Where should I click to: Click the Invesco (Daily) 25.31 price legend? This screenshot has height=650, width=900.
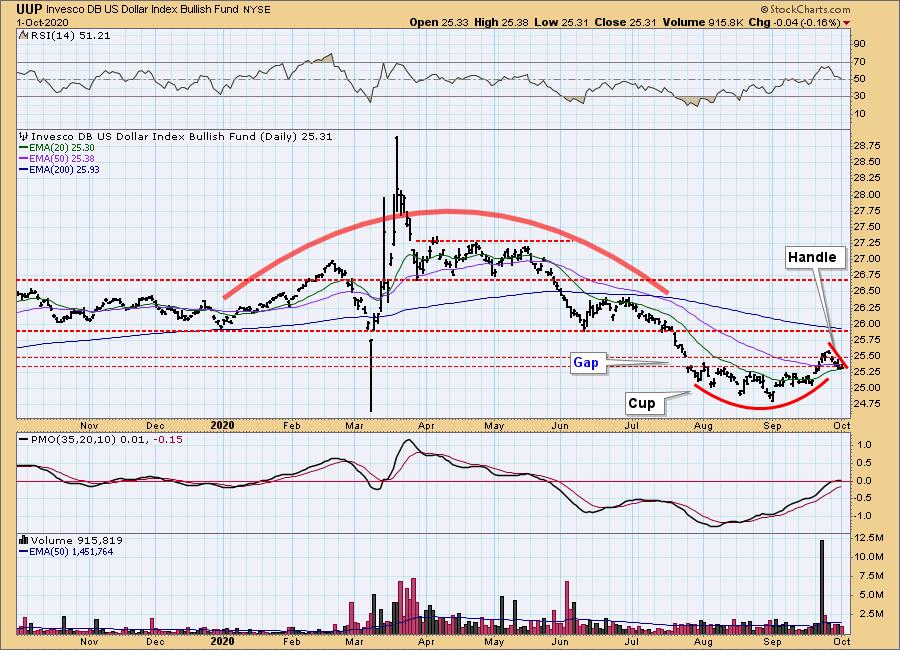(x=181, y=137)
